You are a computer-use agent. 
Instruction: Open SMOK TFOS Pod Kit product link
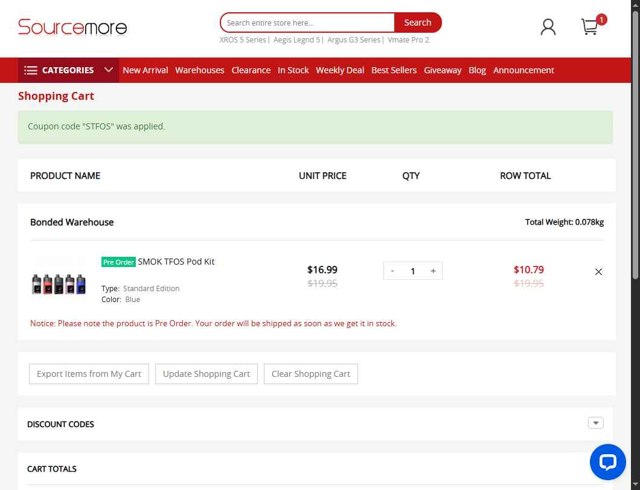(176, 262)
